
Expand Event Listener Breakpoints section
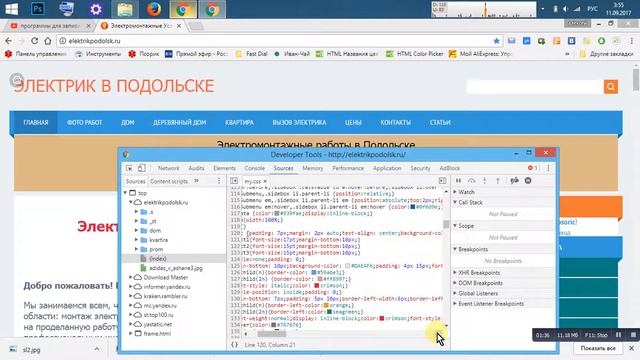tap(455, 303)
